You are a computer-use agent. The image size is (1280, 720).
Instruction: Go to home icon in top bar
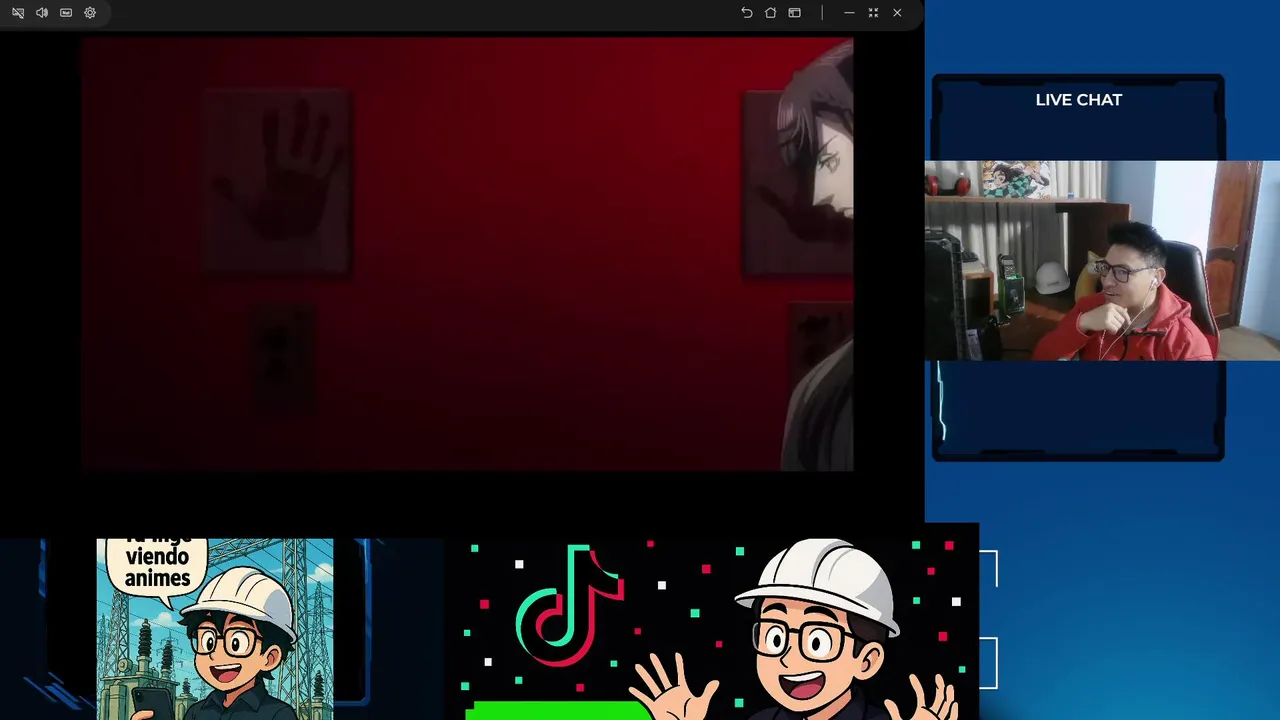[771, 13]
